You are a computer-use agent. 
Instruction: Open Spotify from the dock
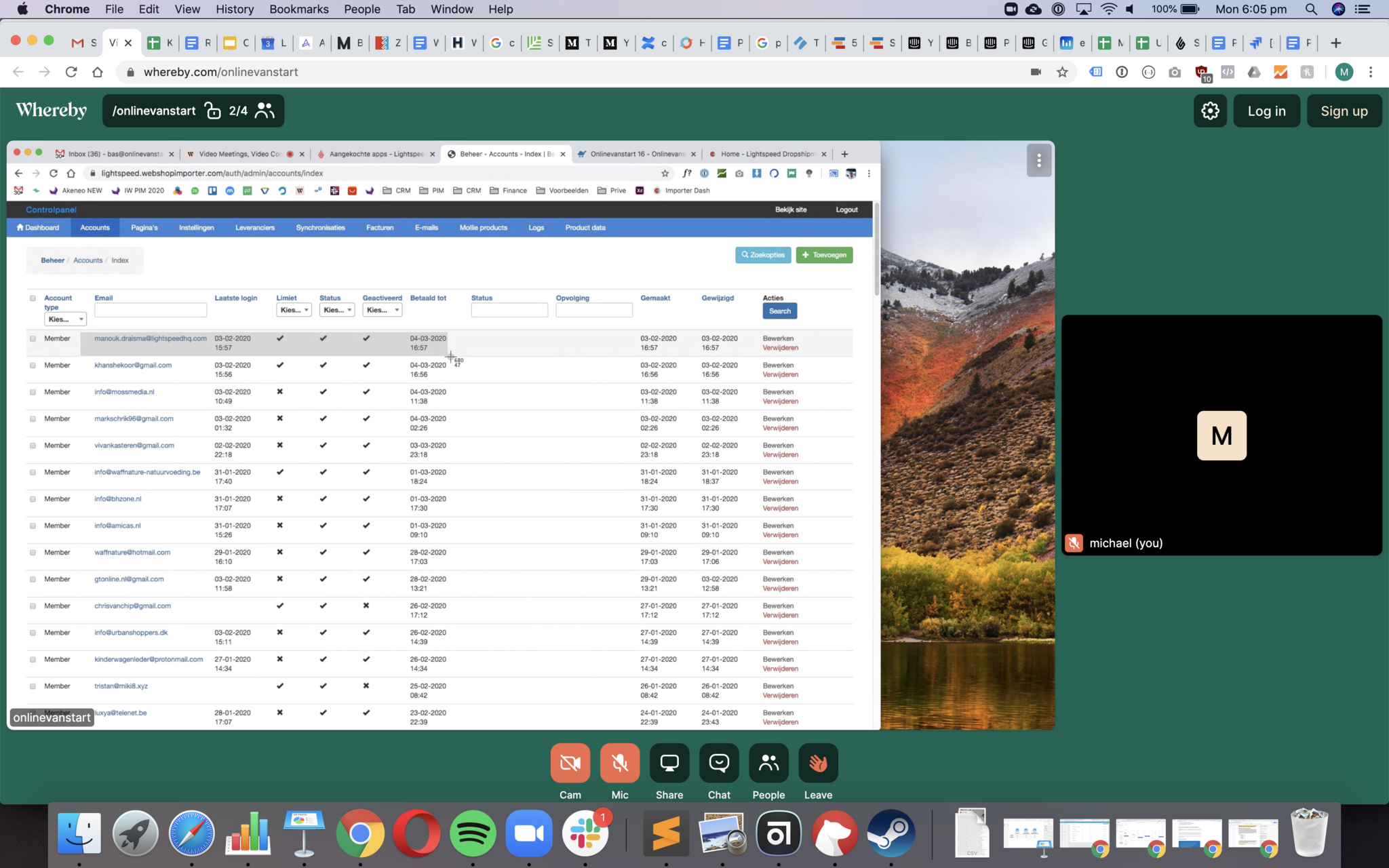tap(473, 833)
